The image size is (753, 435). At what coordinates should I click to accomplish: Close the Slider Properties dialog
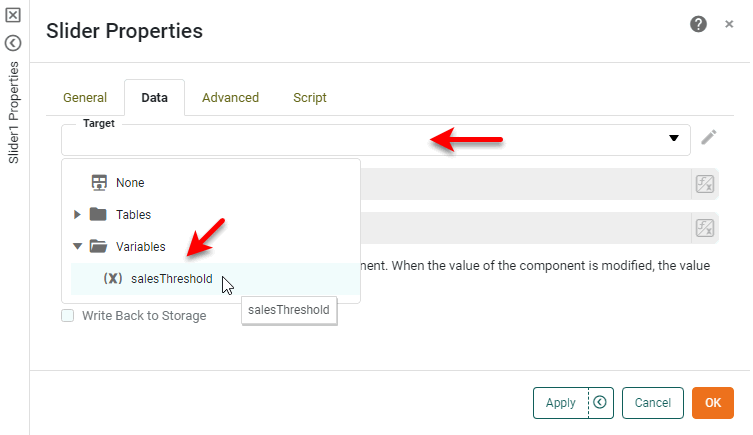pyautogui.click(x=729, y=24)
